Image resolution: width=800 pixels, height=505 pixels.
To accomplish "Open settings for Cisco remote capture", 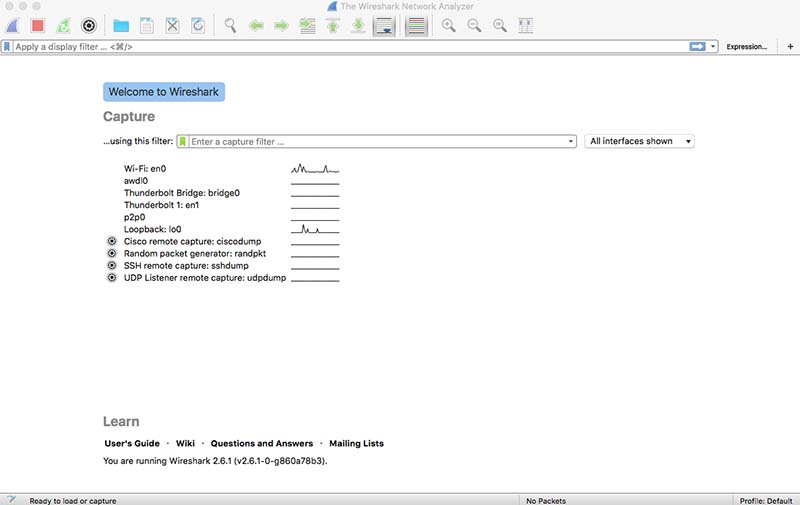I will point(112,242).
